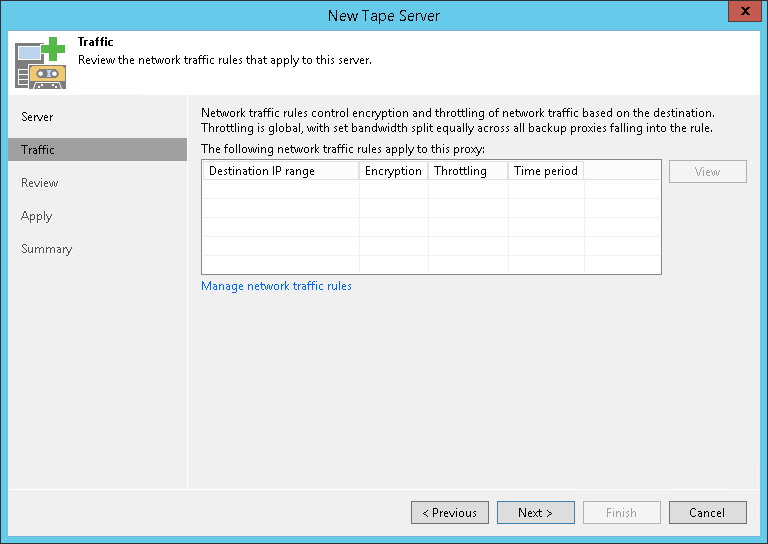Close the New Tape Server dialog
Screen dimensions: 768x544
pyautogui.click(x=741, y=15)
